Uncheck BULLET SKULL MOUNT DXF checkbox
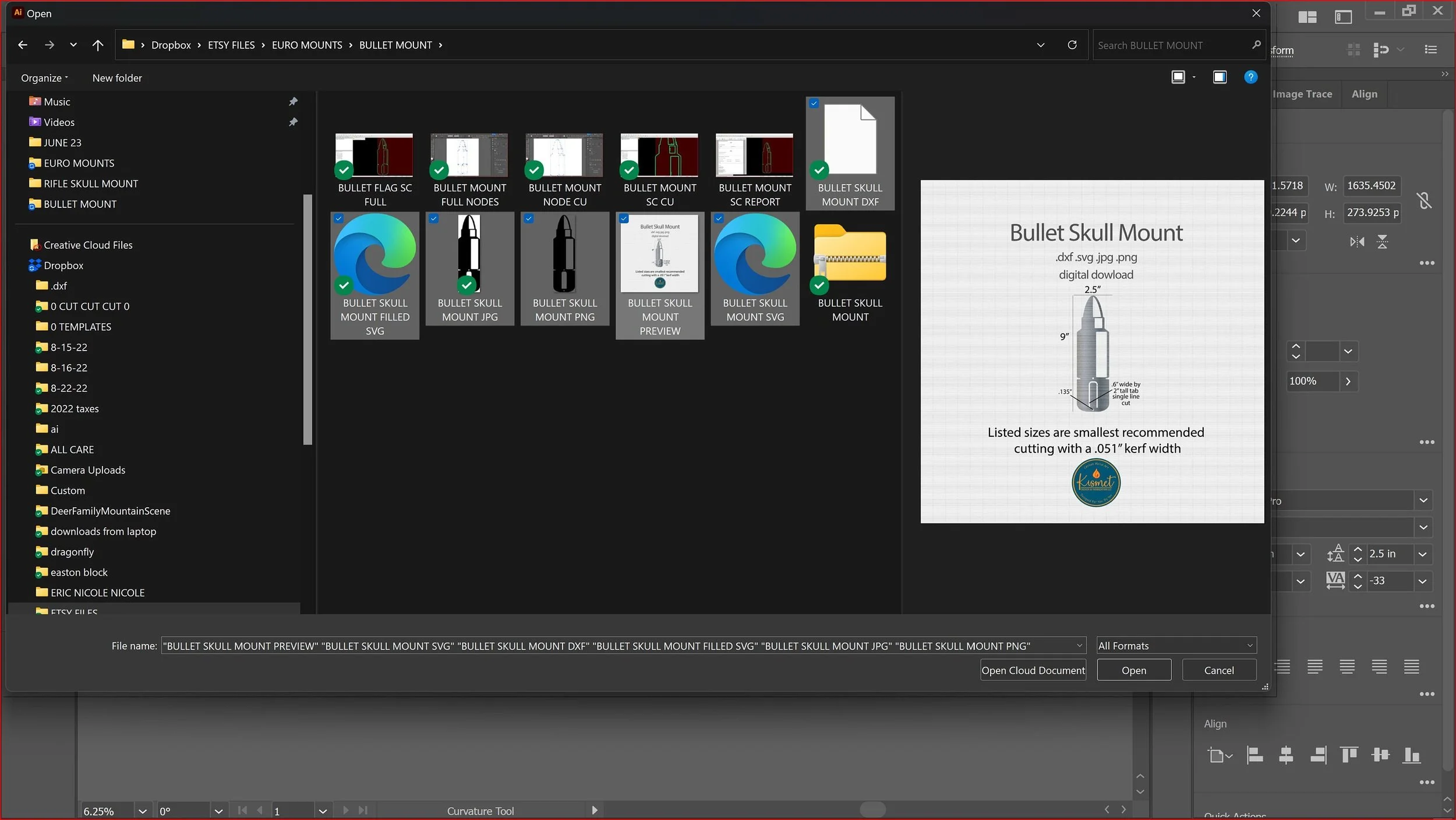The image size is (1456, 820). tap(814, 104)
